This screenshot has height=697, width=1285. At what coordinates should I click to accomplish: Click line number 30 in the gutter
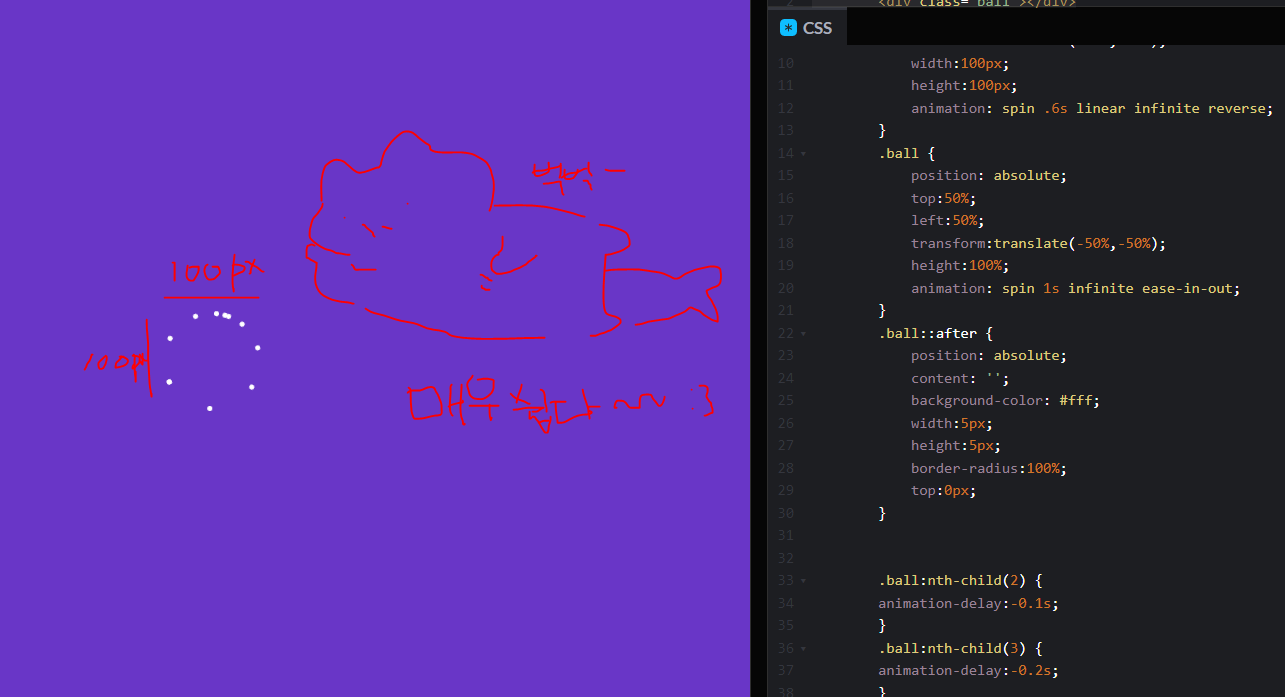coord(785,513)
